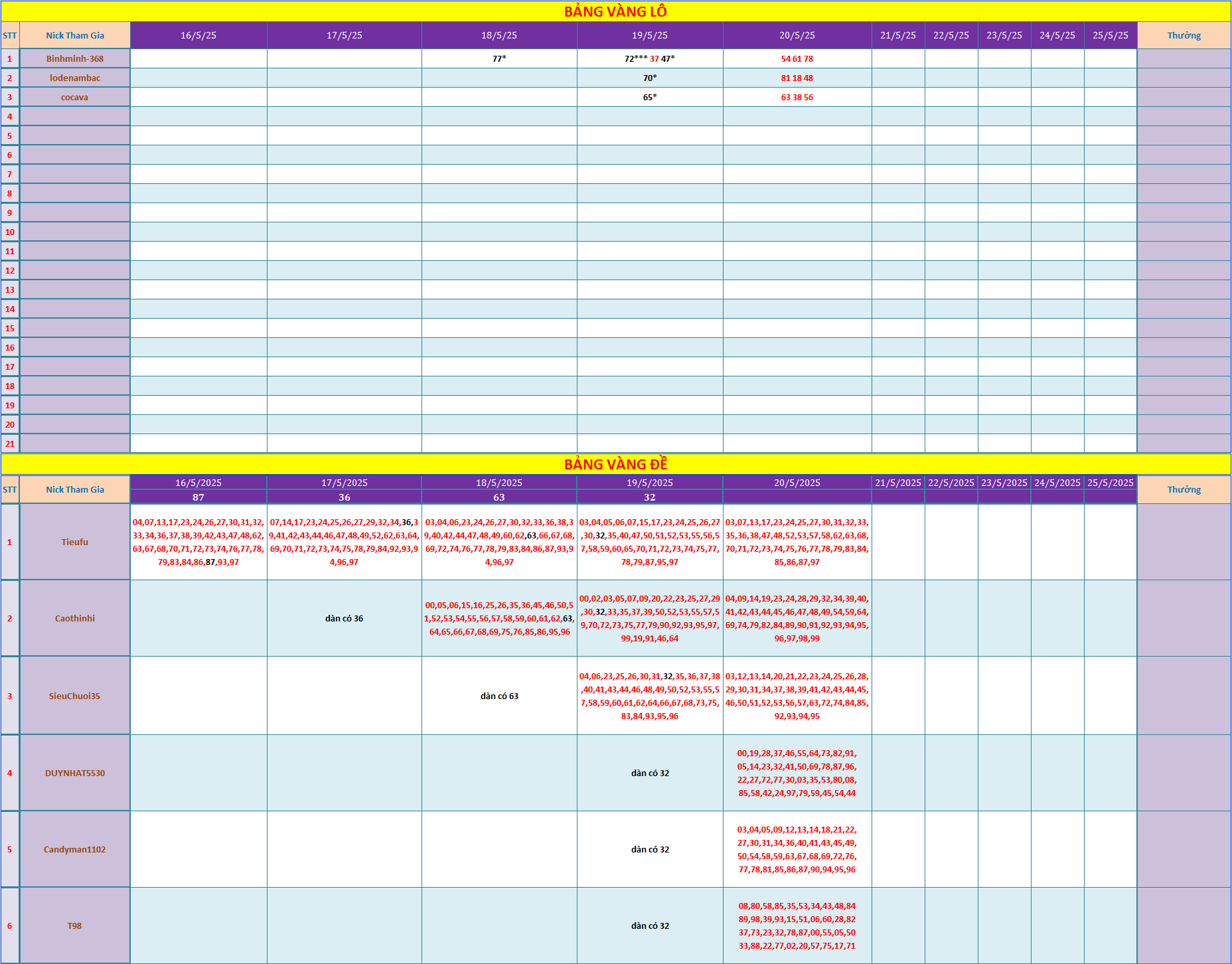Click the BẢNG VÀNG LÔ title banner
Screen dimensions: 1232x964
(615, 11)
